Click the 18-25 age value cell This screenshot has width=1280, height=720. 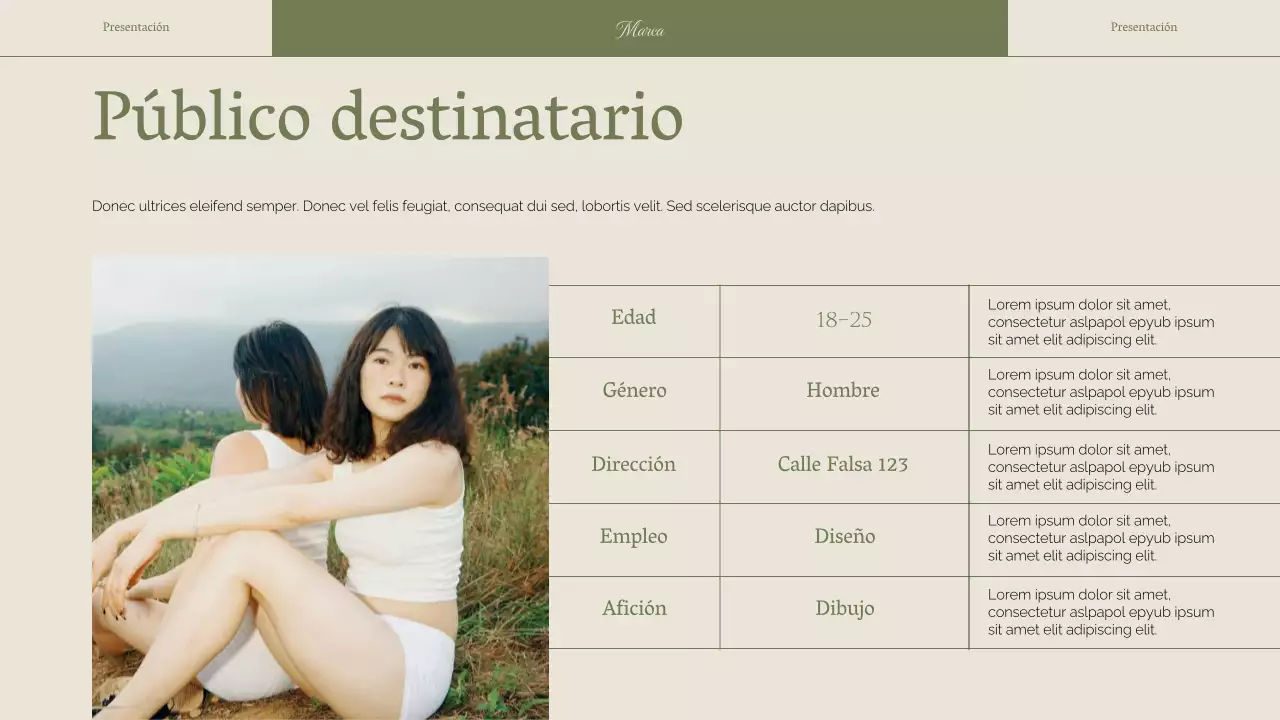(844, 320)
